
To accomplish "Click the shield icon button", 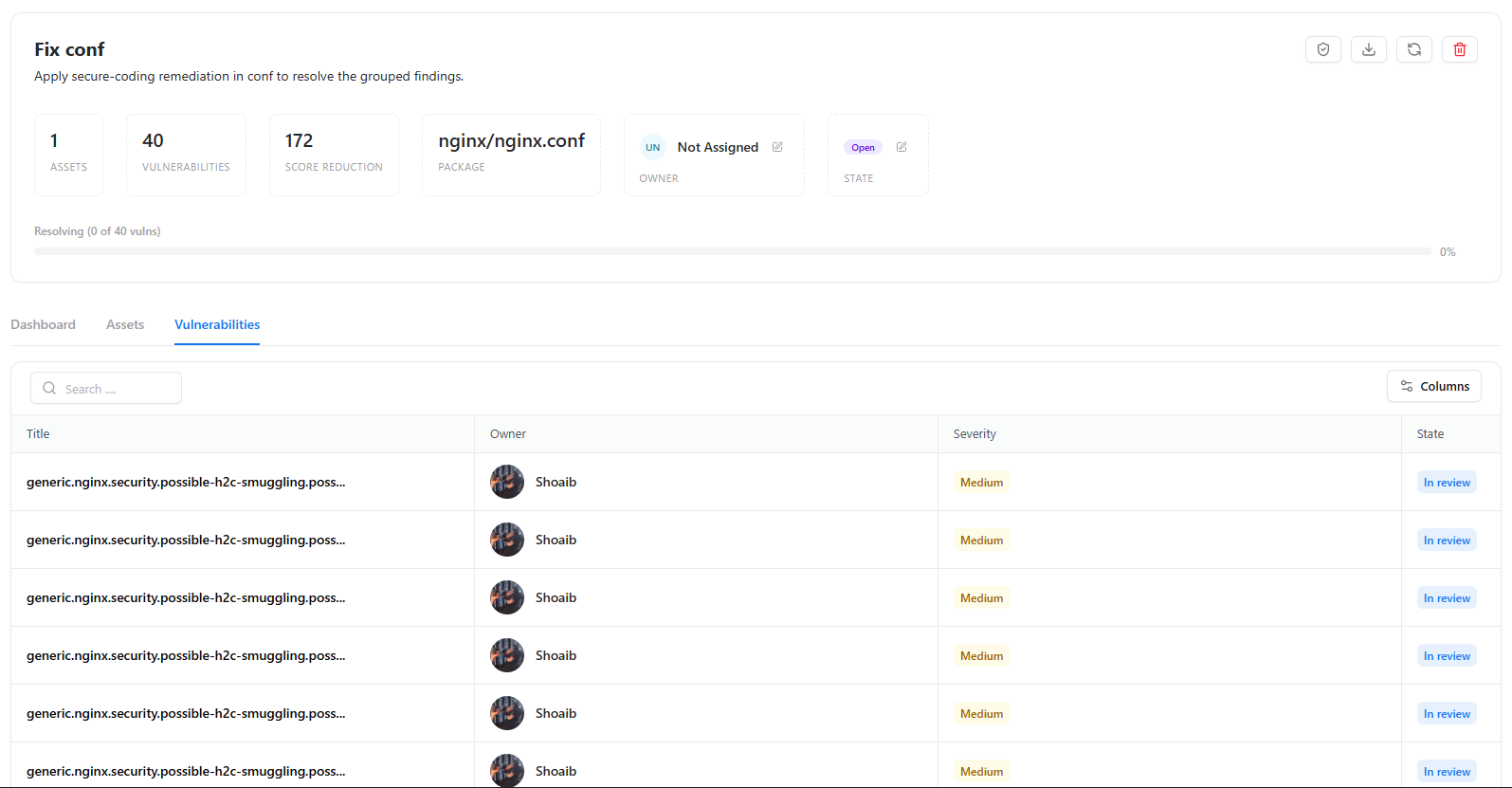I will point(1323,49).
